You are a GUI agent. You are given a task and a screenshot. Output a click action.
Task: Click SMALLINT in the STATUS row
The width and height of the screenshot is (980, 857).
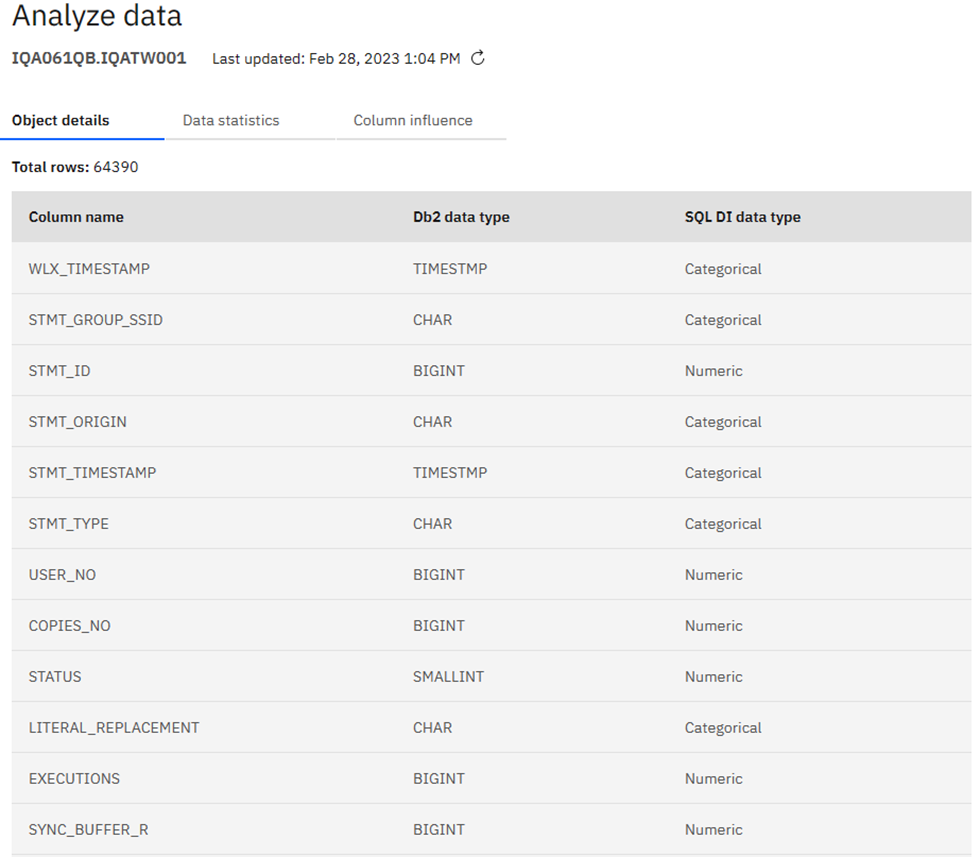tap(448, 677)
